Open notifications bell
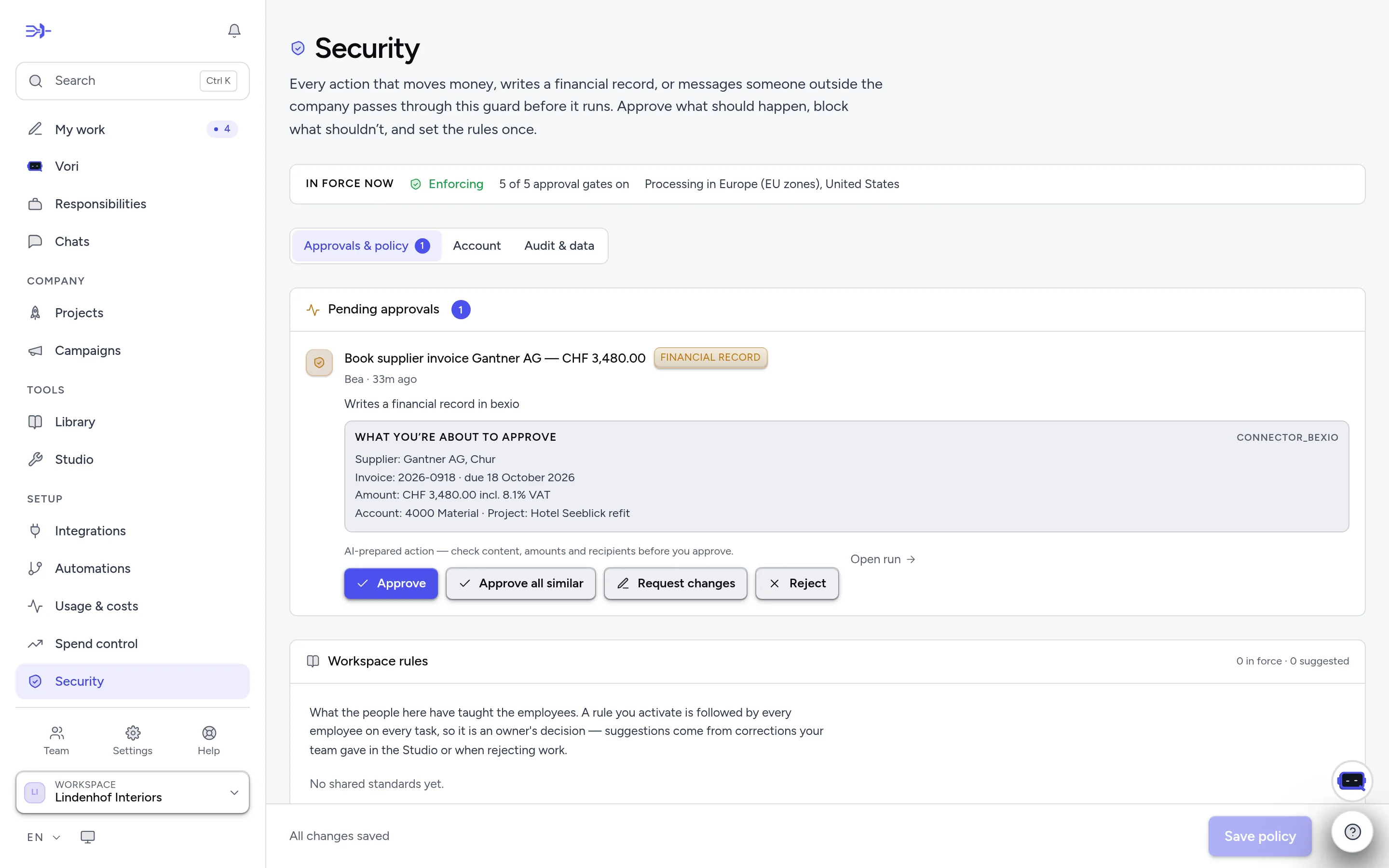The height and width of the screenshot is (868, 1389). click(234, 30)
